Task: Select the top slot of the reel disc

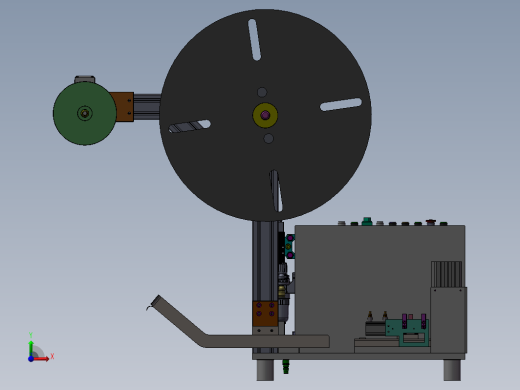Action: pos(254,40)
